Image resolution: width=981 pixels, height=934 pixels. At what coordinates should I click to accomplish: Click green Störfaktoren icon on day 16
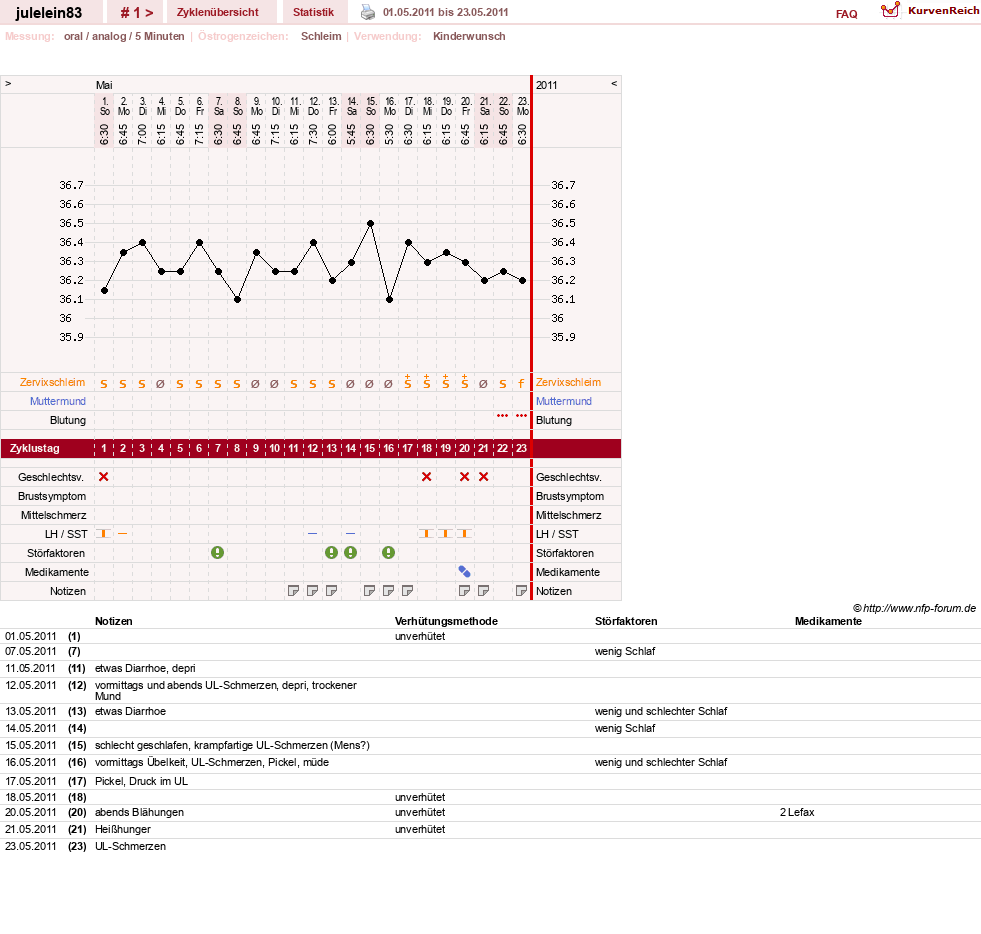point(389,552)
